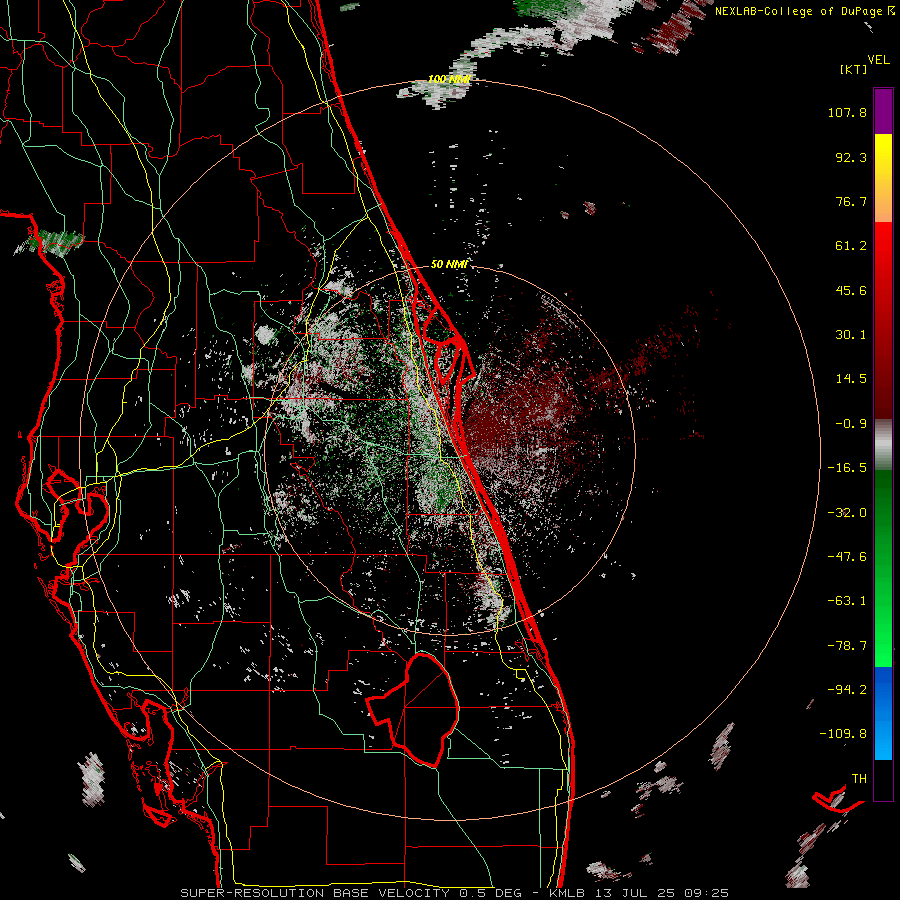Click the -78.7 velocity scale value

coord(847,646)
